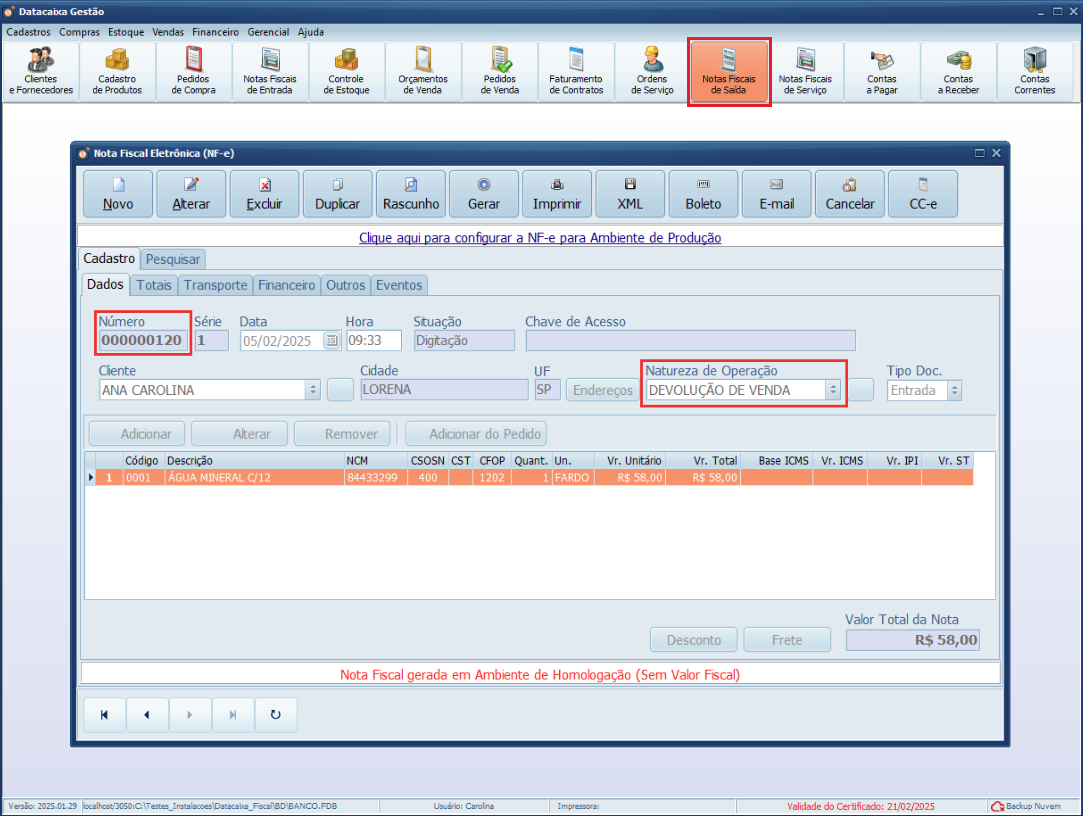The image size is (1083, 816).
Task: Open Controle de Estoque module
Action: pyautogui.click(x=346, y=72)
